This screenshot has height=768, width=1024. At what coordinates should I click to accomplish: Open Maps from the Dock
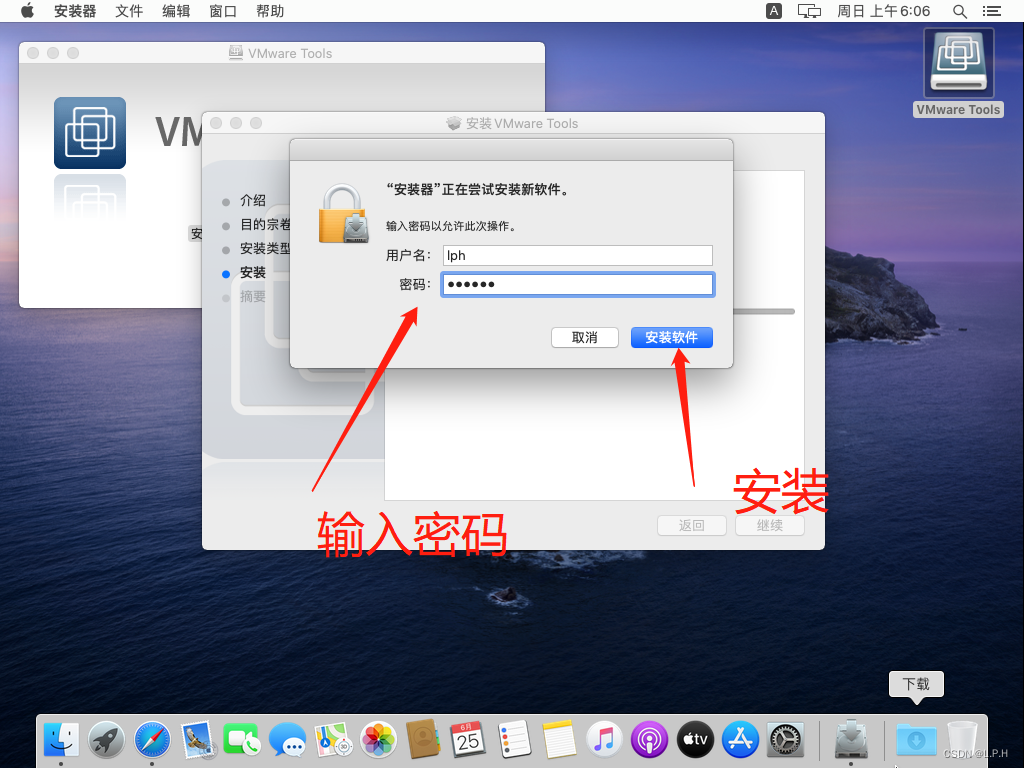pos(332,739)
